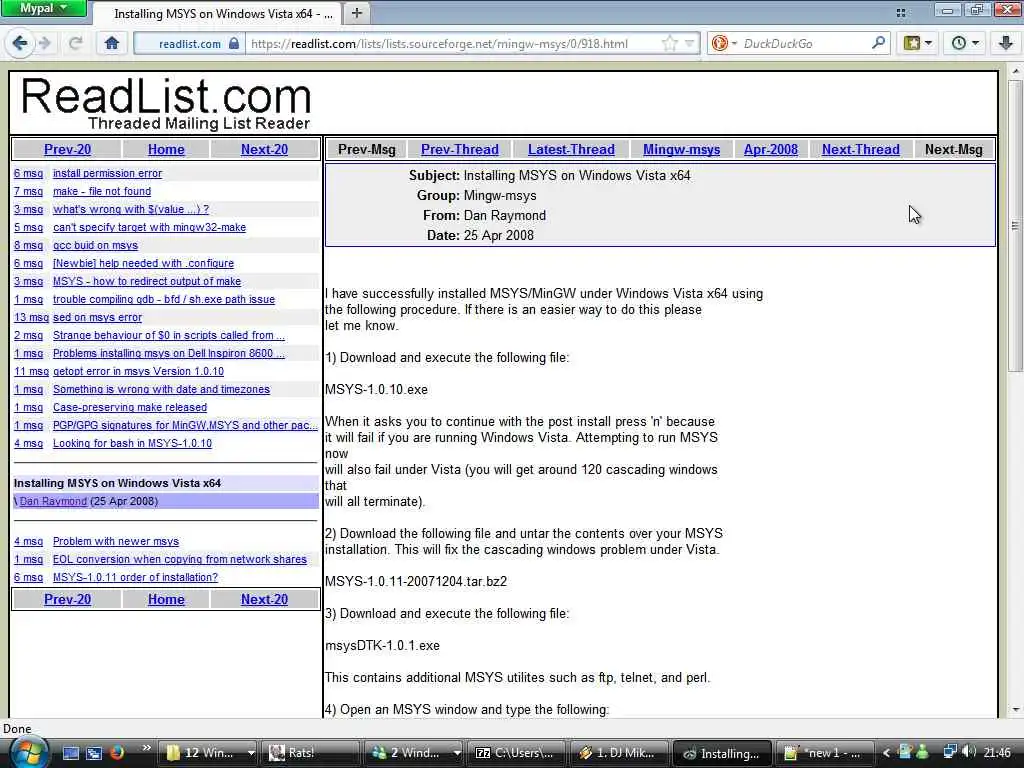The height and width of the screenshot is (768, 1024).
Task: Switch to 'new 1 - ...' Notepad++ taskbar window
Action: pos(825,753)
